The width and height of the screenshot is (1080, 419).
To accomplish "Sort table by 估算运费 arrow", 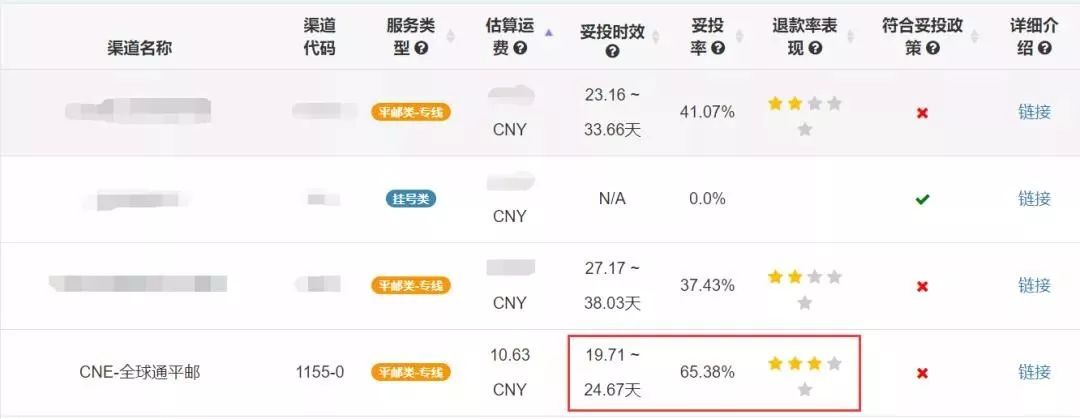I will click(549, 32).
